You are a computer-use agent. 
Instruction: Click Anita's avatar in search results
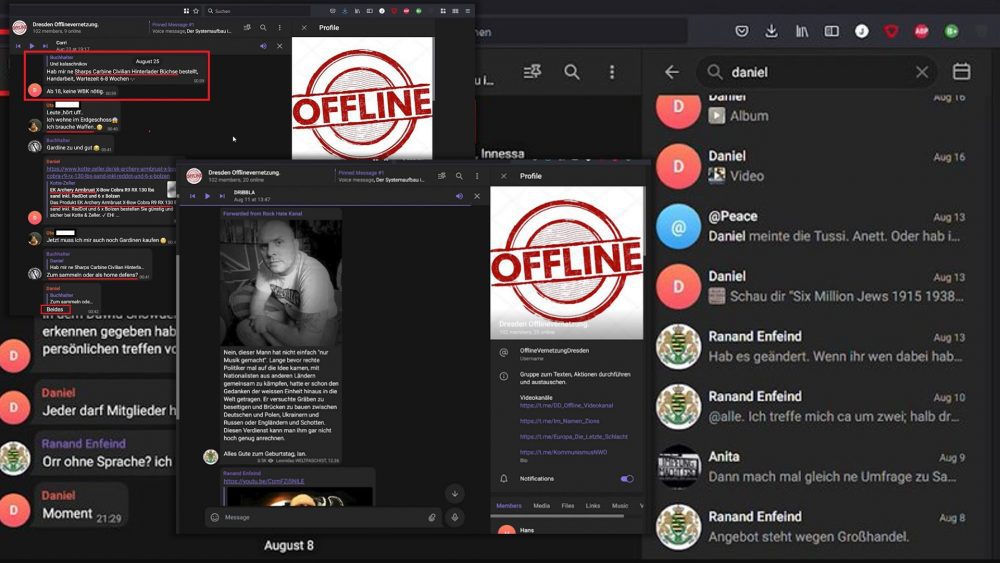tap(678, 467)
